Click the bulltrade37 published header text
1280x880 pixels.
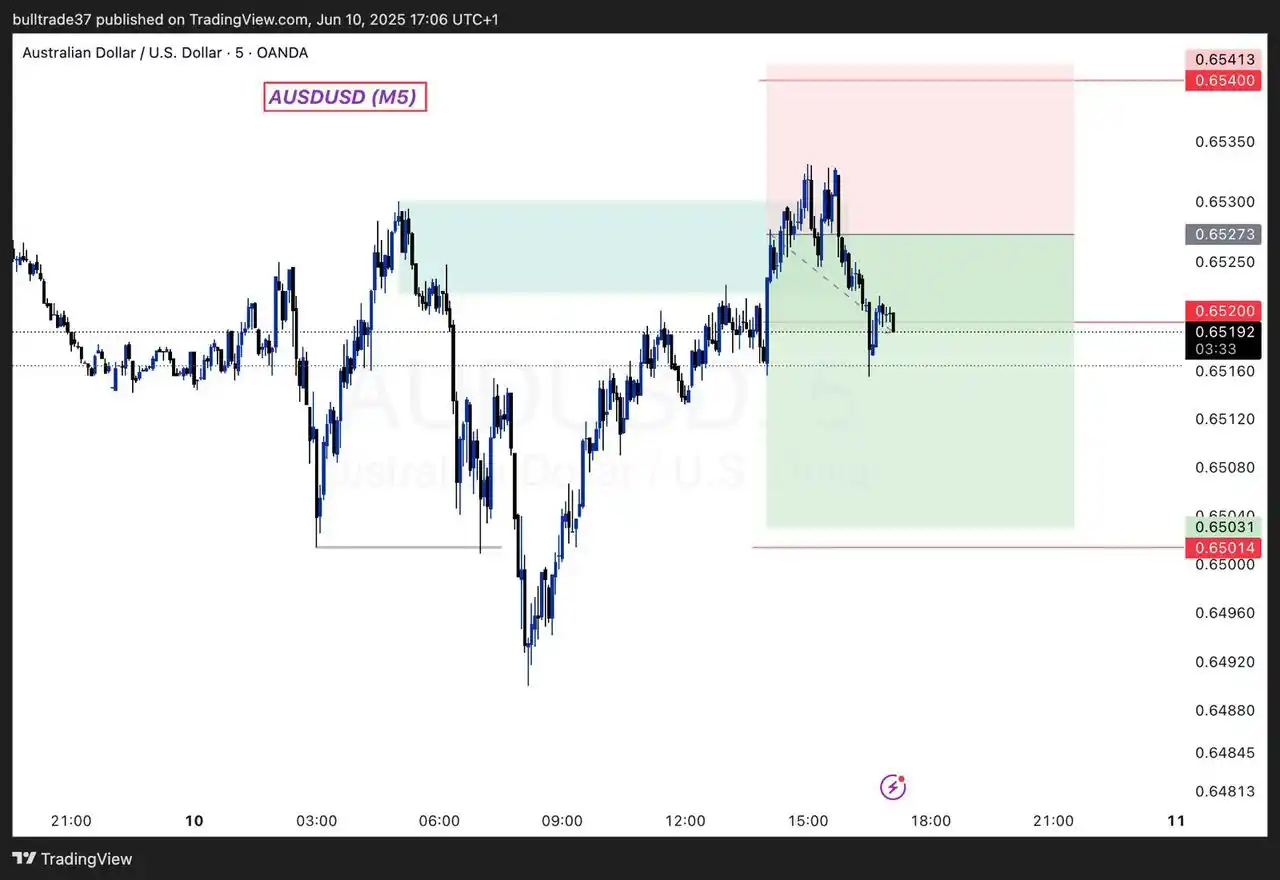coord(256,20)
